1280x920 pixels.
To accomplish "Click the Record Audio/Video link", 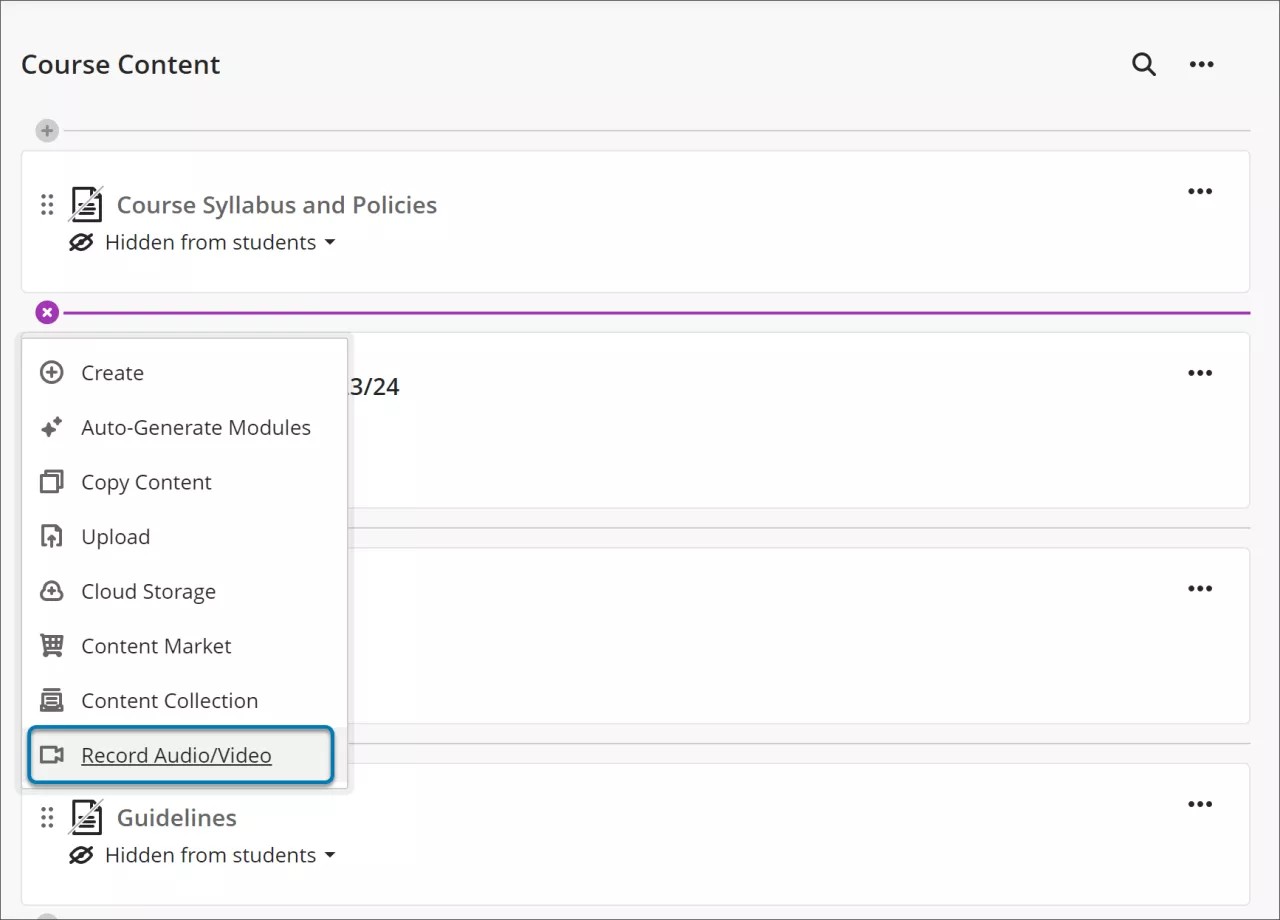I will (176, 756).
